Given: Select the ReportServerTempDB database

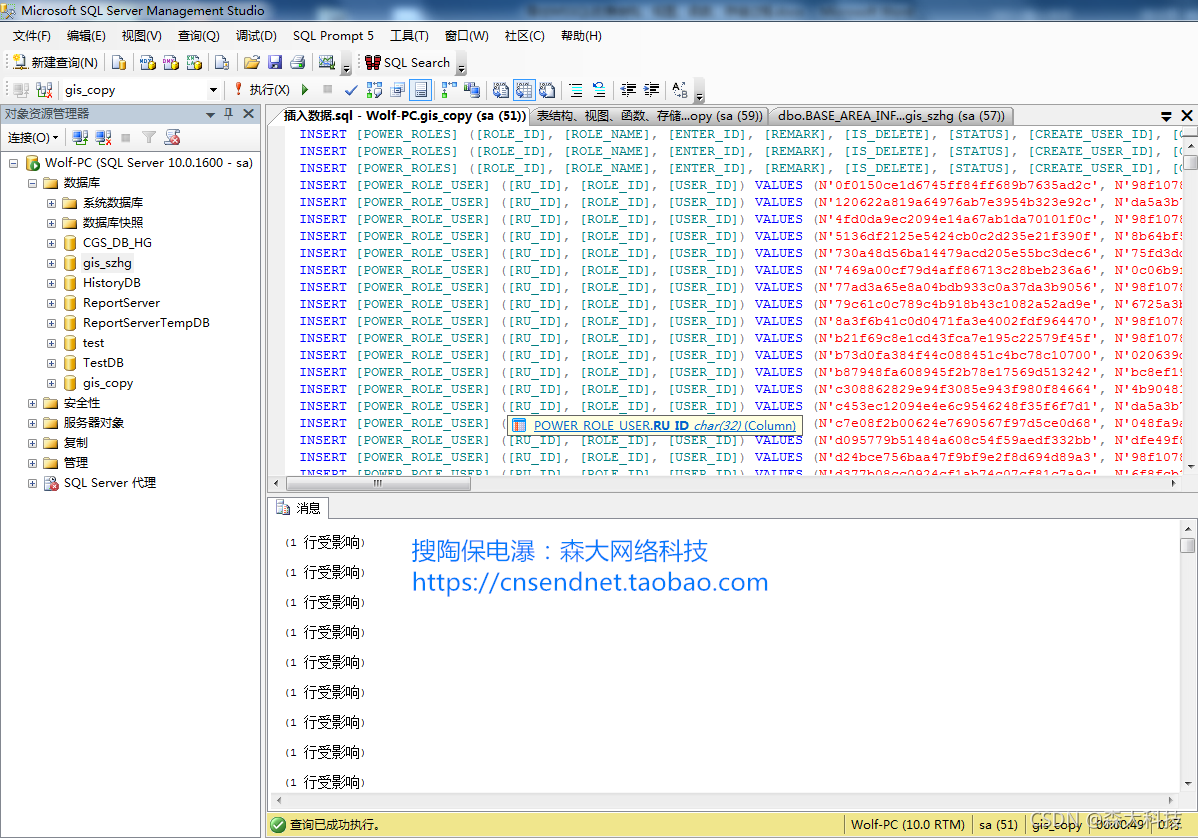Looking at the screenshot, I should [x=146, y=323].
